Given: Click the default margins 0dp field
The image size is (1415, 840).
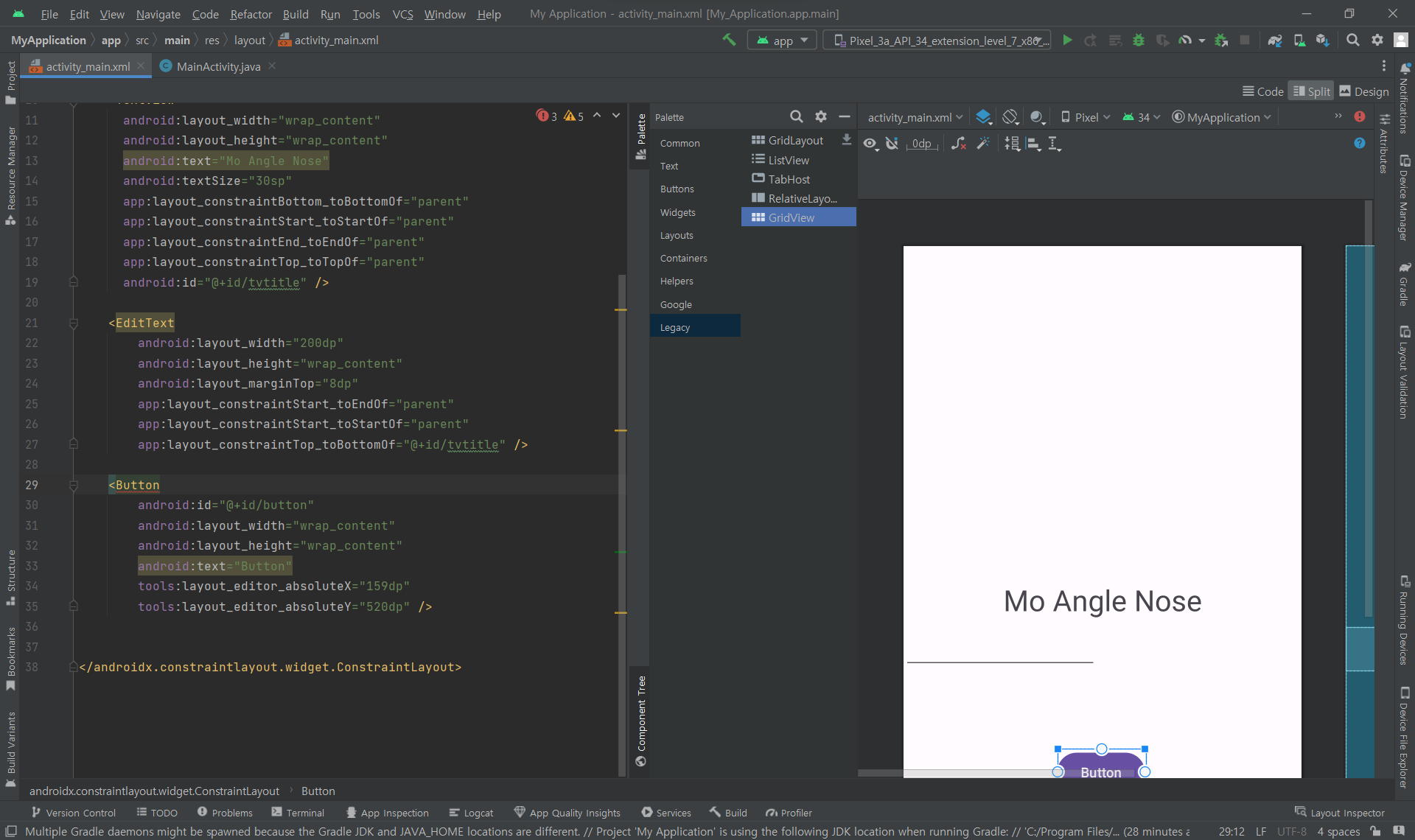Looking at the screenshot, I should coord(921,144).
